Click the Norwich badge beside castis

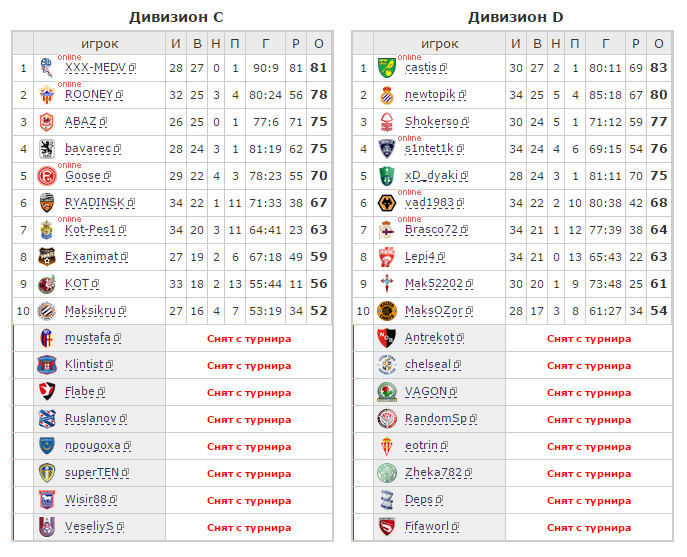click(386, 68)
